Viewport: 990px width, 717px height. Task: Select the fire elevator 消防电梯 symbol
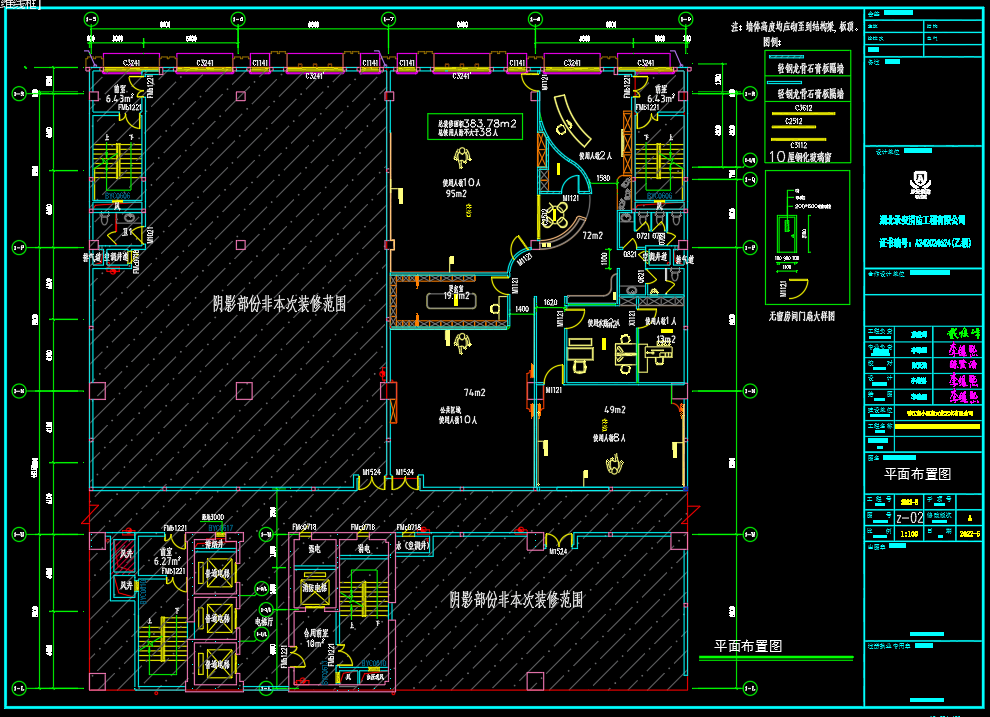[315, 589]
